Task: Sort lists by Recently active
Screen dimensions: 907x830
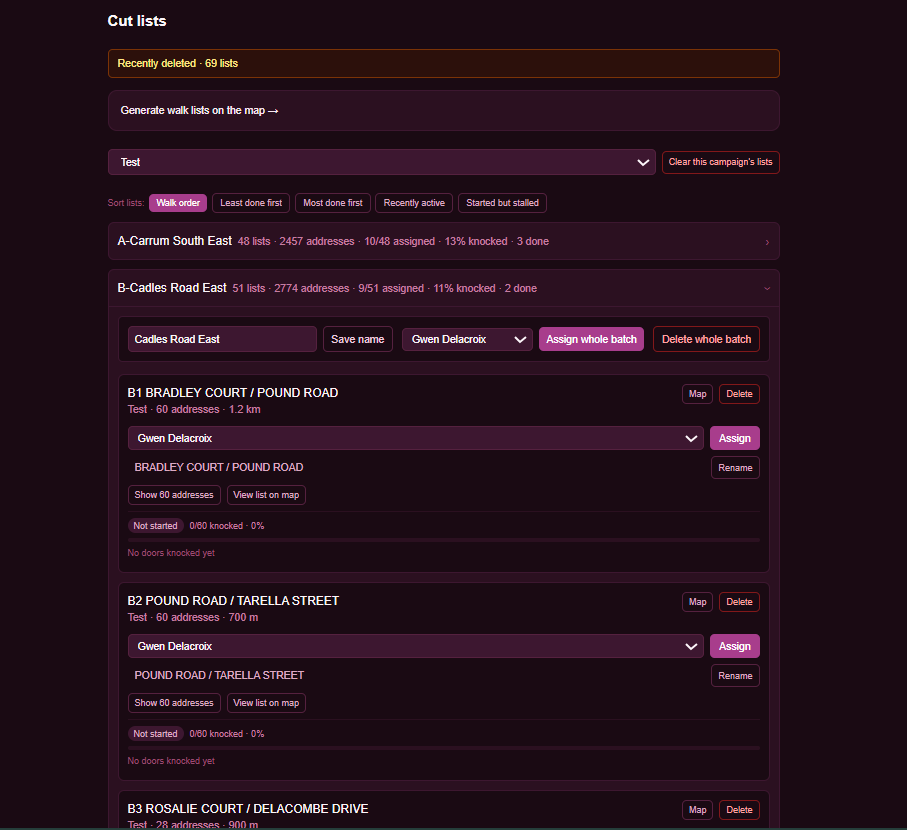Action: 414,203
